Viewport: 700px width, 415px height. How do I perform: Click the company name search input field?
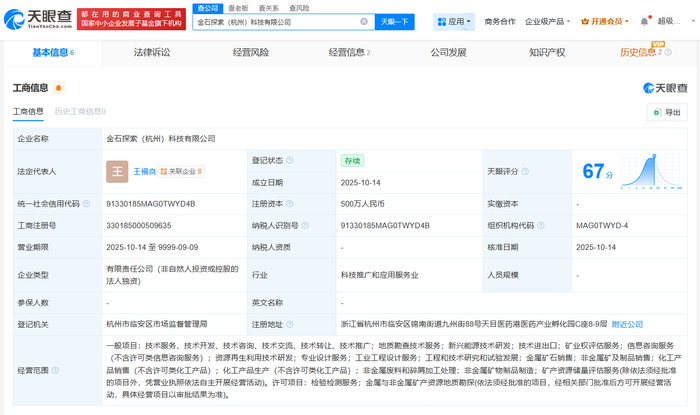pos(275,21)
